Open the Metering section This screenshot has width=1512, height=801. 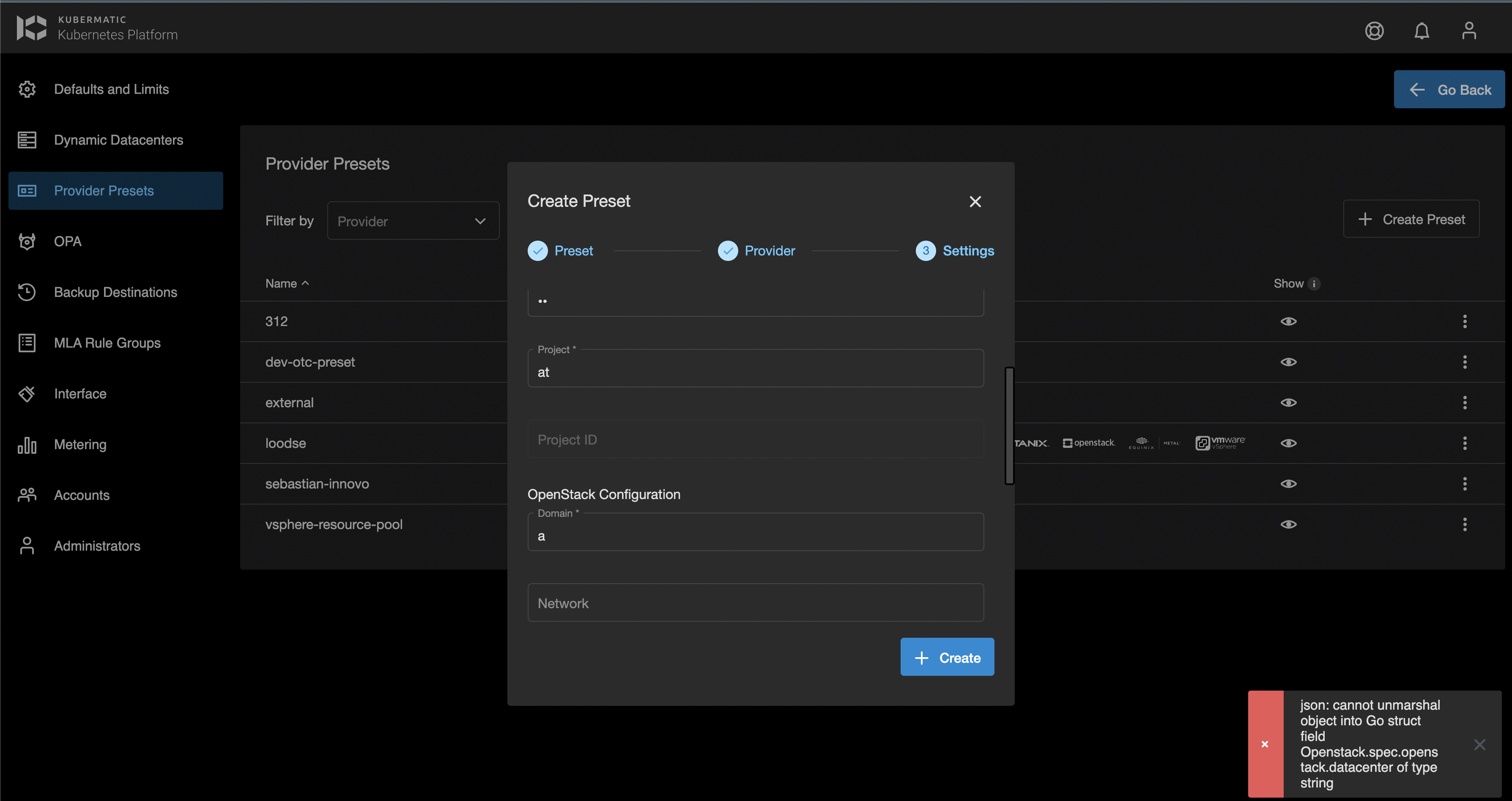point(80,444)
